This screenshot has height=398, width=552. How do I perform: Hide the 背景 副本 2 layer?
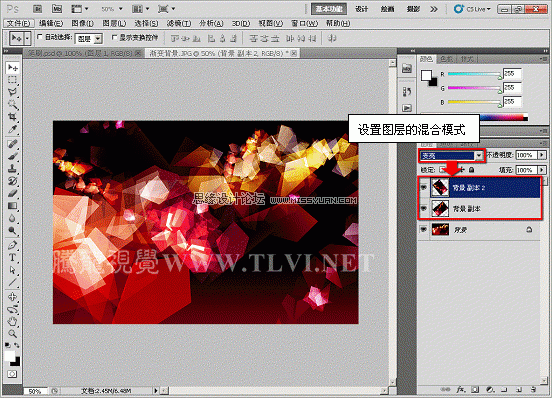click(x=424, y=188)
